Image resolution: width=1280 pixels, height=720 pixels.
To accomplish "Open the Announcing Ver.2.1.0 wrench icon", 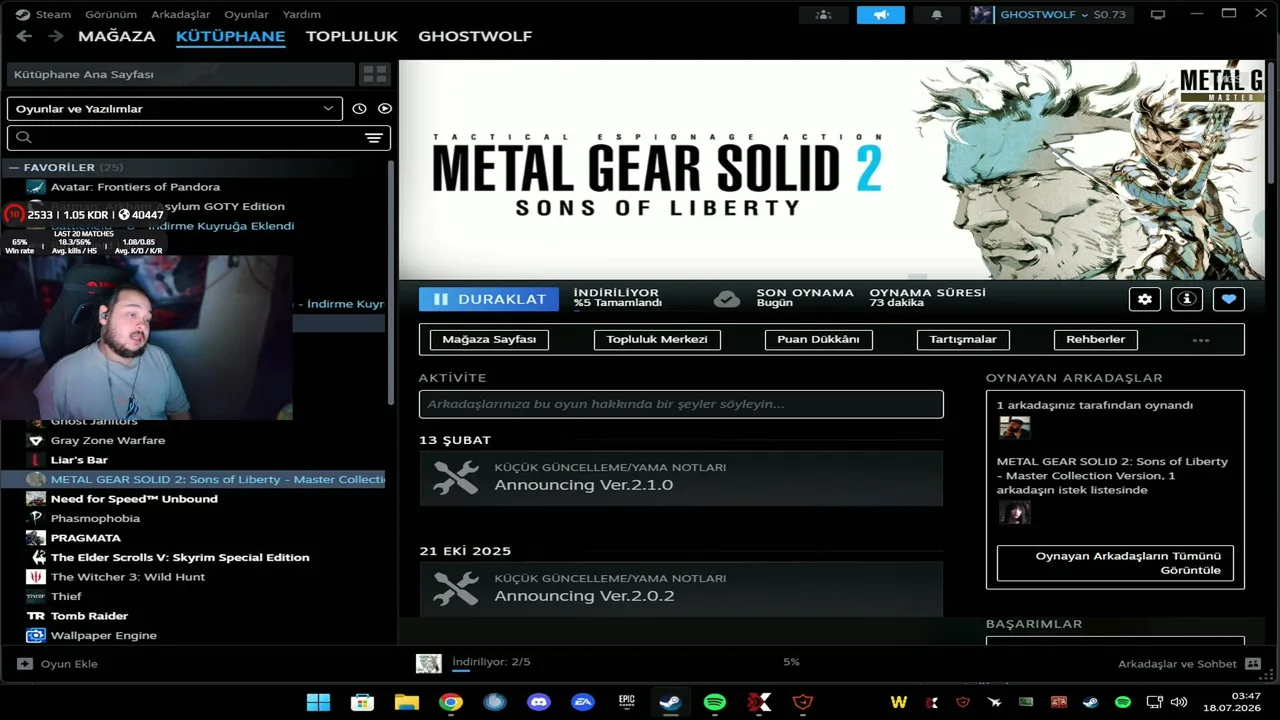I will [x=456, y=477].
